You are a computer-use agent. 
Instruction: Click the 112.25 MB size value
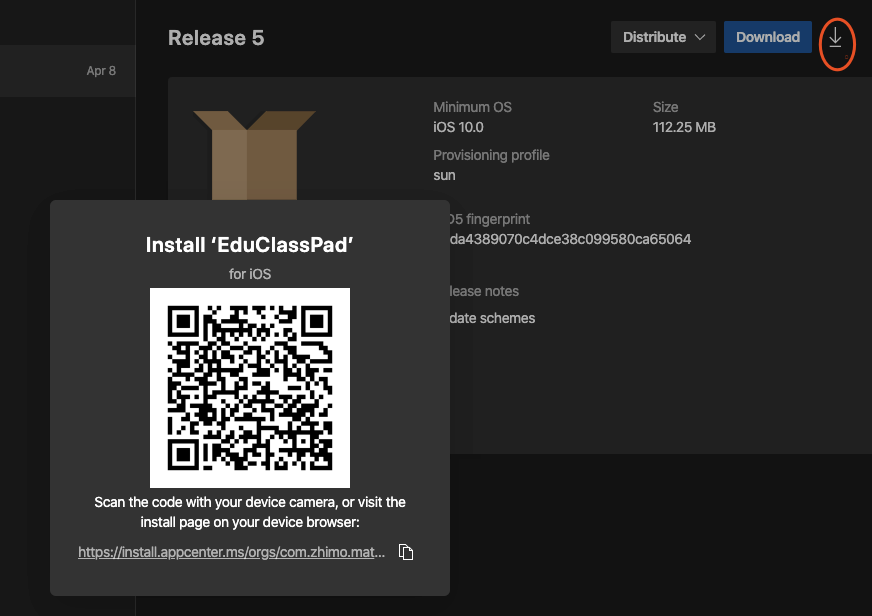click(684, 127)
